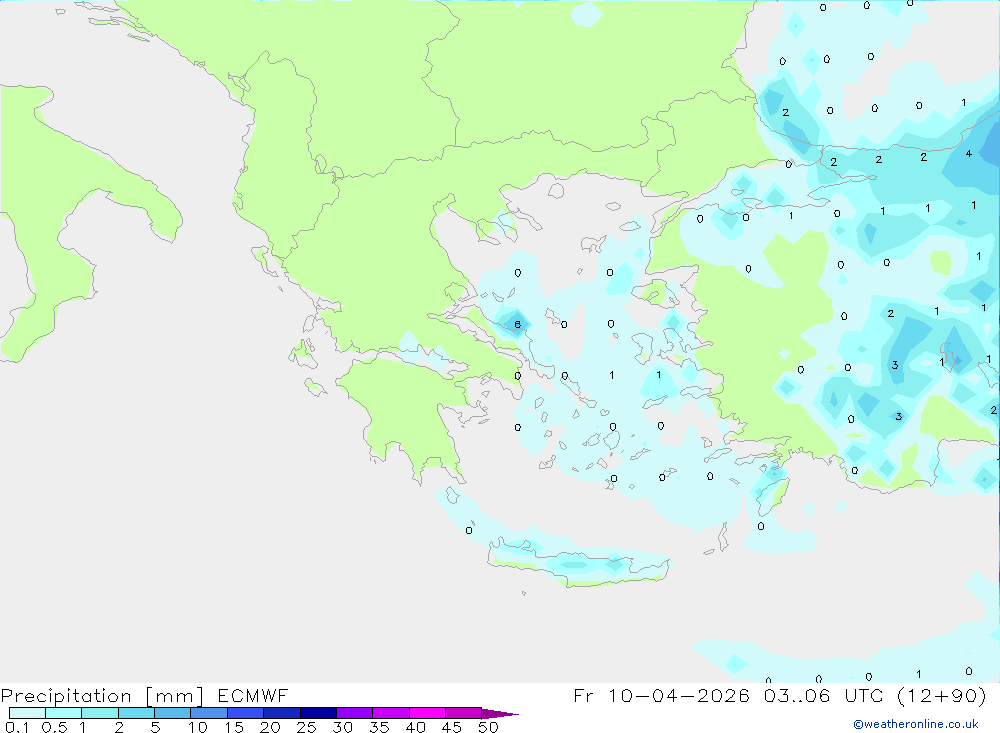1000x733 pixels.
Task: Click the 20–25 mm dark blue swatch
Action: [281, 713]
